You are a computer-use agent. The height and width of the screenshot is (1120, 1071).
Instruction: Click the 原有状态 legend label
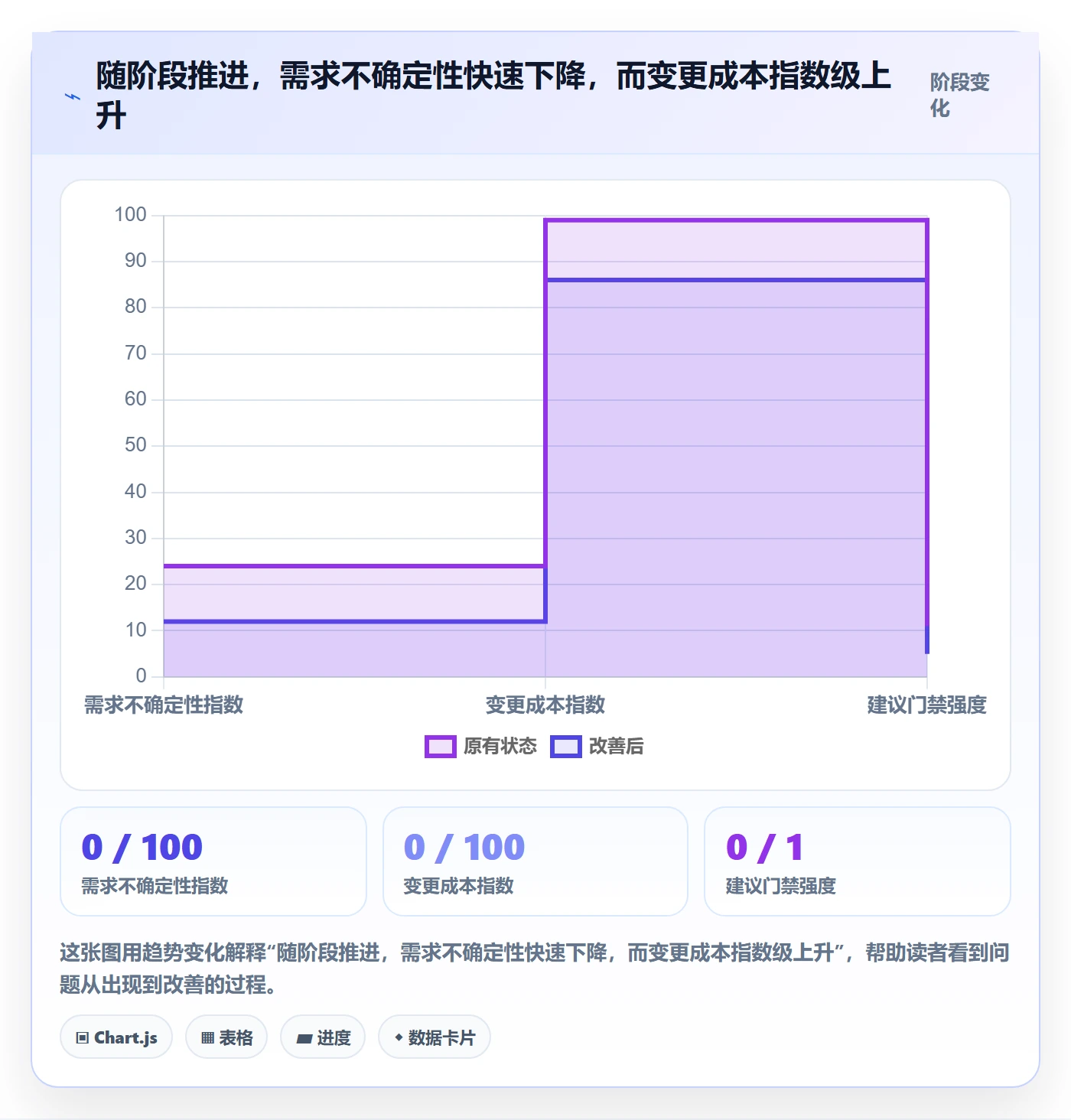pyautogui.click(x=500, y=747)
